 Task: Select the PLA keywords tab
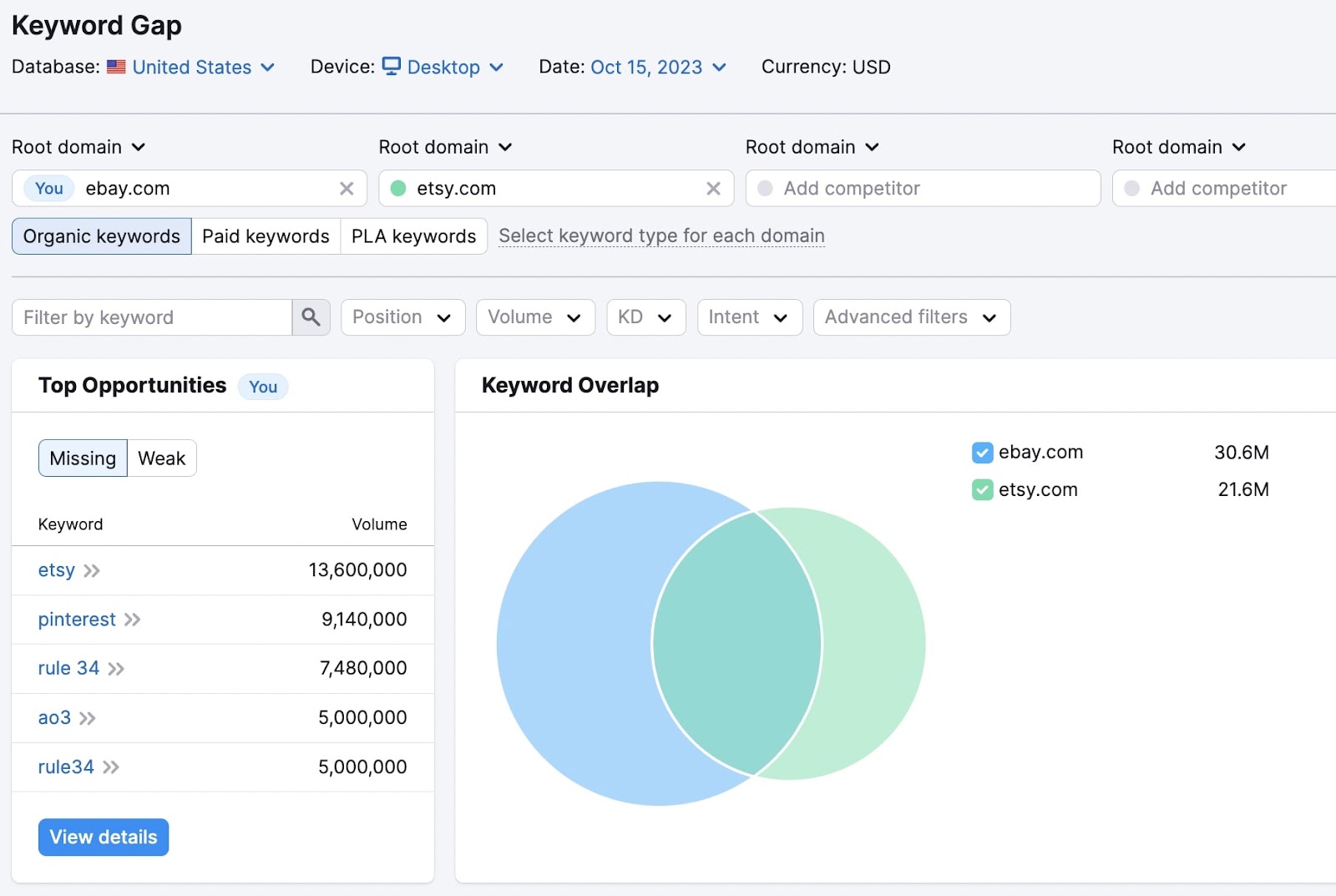[413, 236]
